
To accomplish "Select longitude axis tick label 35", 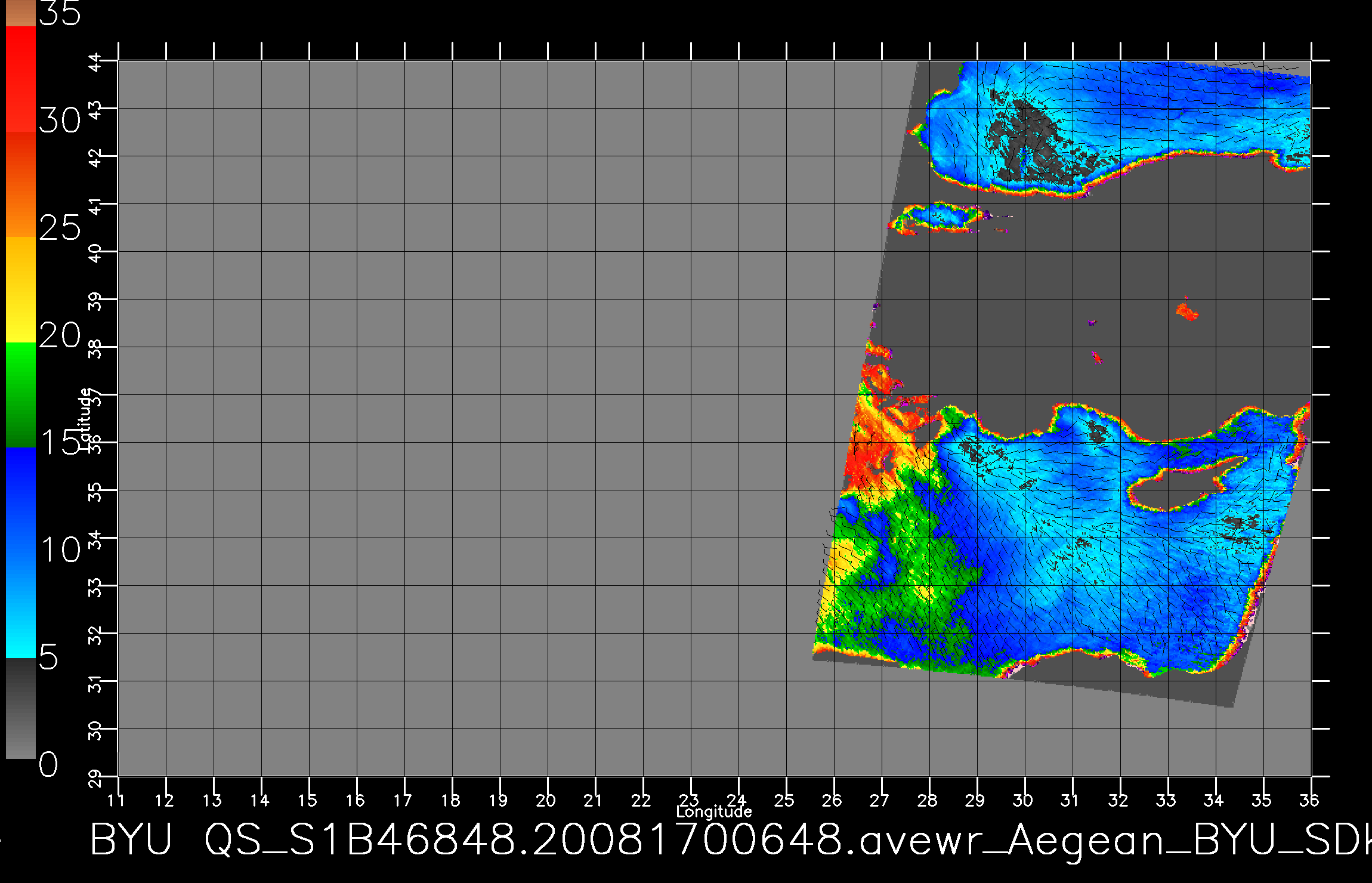I will pyautogui.click(x=1262, y=800).
